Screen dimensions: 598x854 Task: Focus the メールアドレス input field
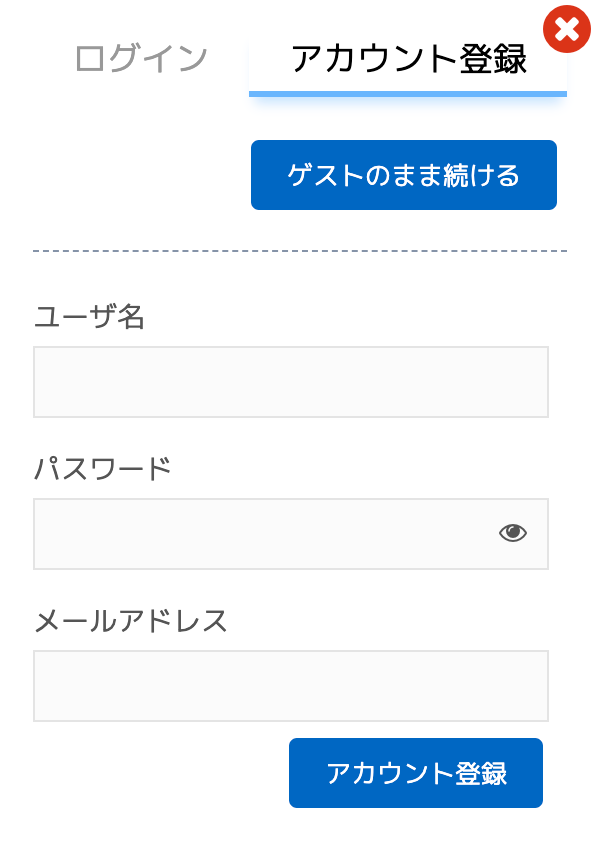point(291,686)
